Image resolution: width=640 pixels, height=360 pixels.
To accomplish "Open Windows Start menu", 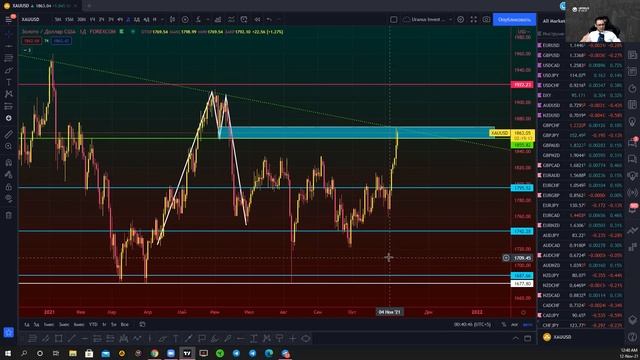I will [x=8, y=353].
